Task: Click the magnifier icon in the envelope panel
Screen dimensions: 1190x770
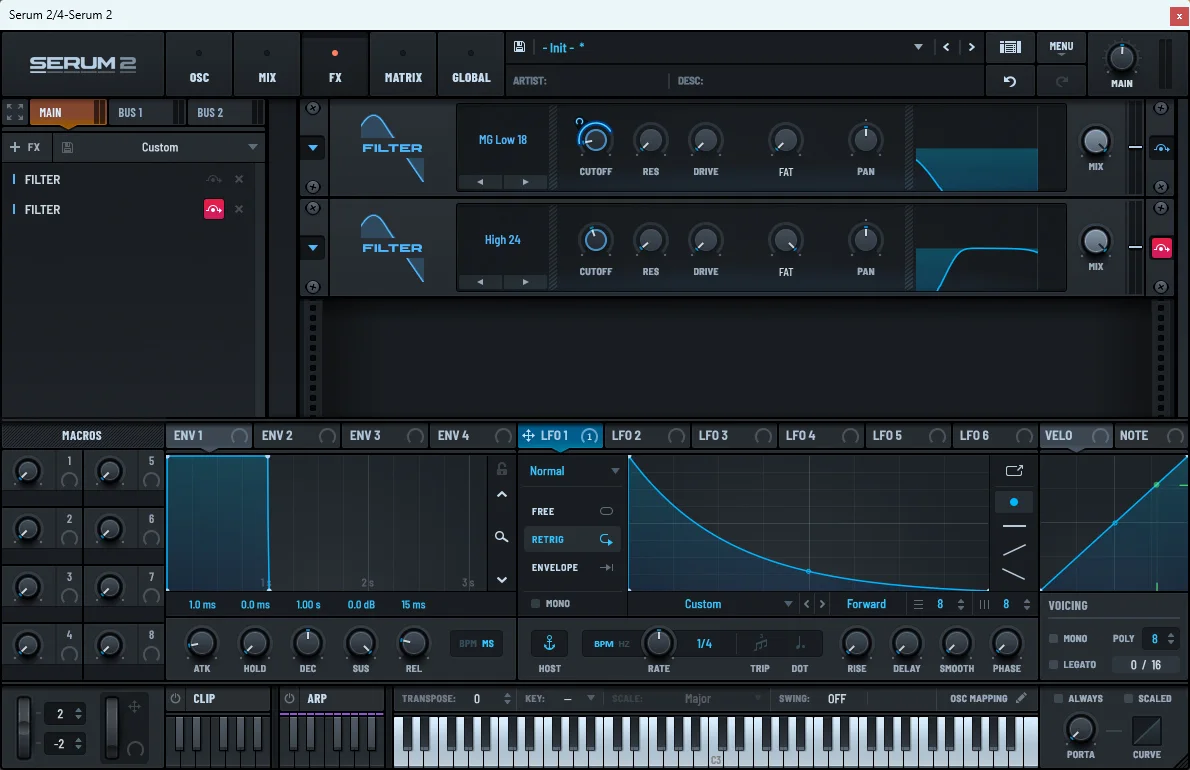Action: click(x=501, y=537)
